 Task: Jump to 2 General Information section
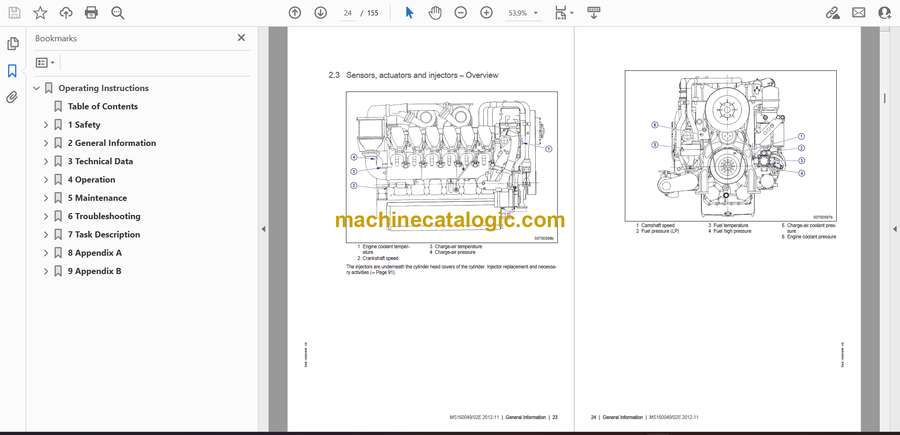pos(112,143)
